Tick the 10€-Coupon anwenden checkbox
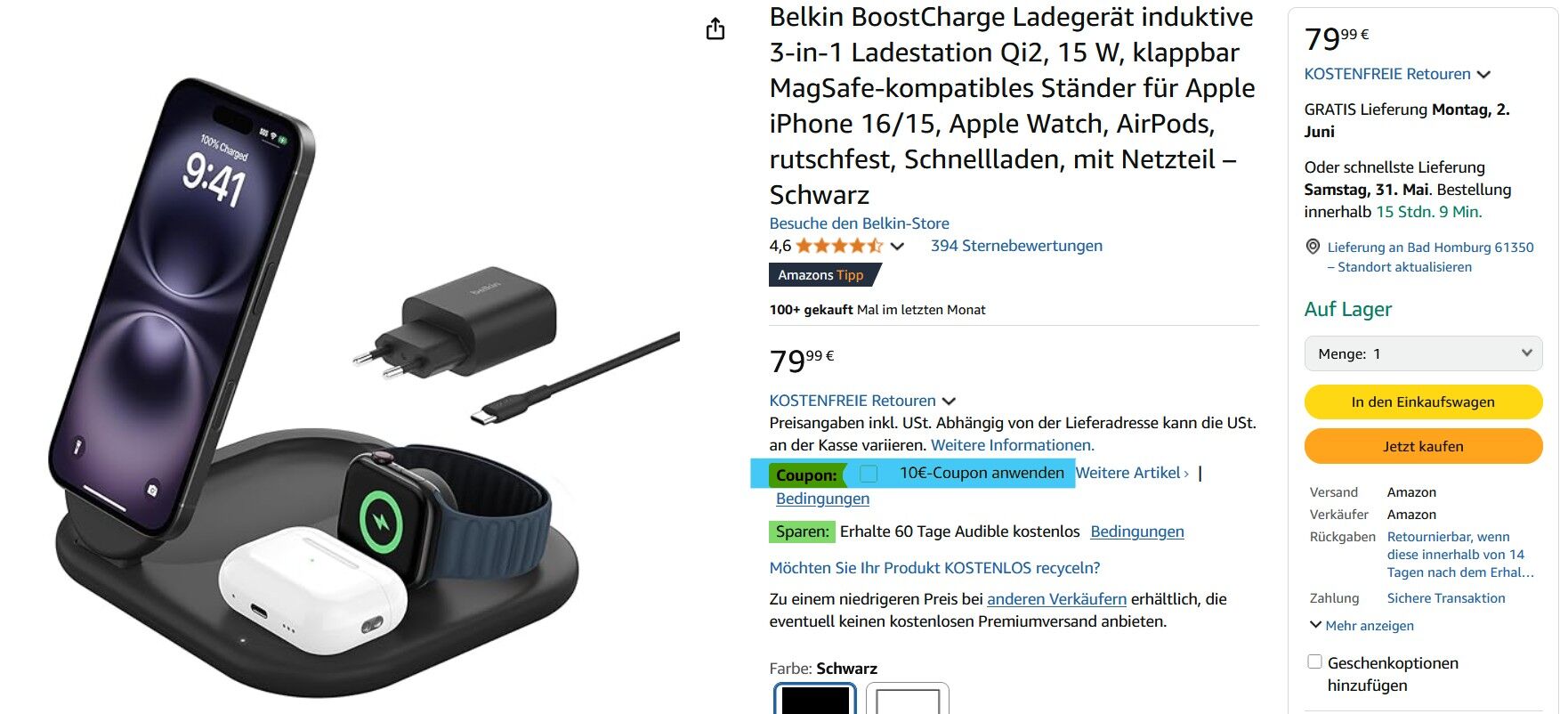Screen dimensions: 1568x714 pos(869,474)
